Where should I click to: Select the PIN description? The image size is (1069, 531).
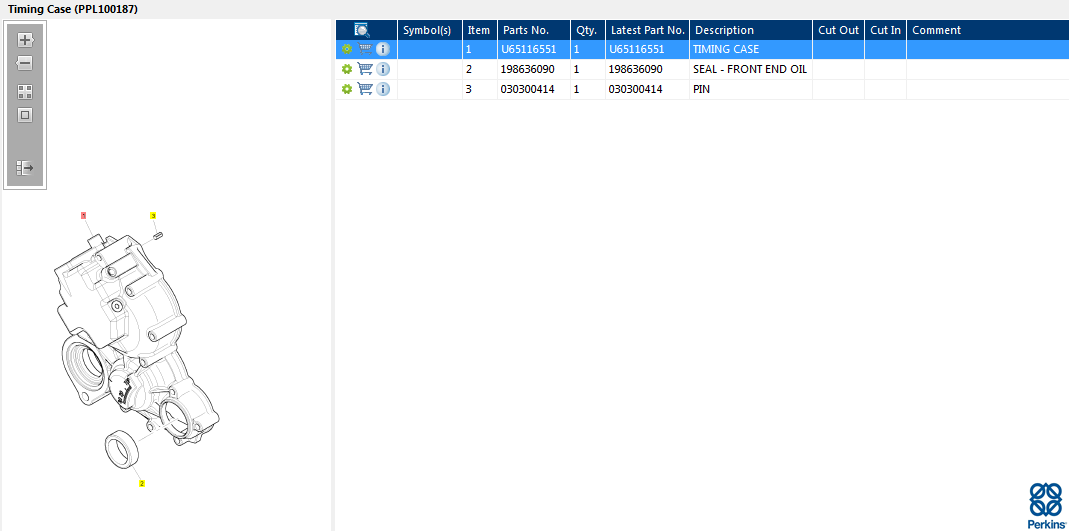pyautogui.click(x=702, y=89)
